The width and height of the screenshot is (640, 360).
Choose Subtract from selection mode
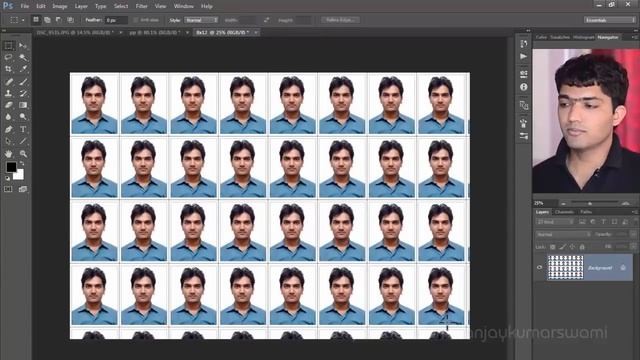(x=59, y=20)
